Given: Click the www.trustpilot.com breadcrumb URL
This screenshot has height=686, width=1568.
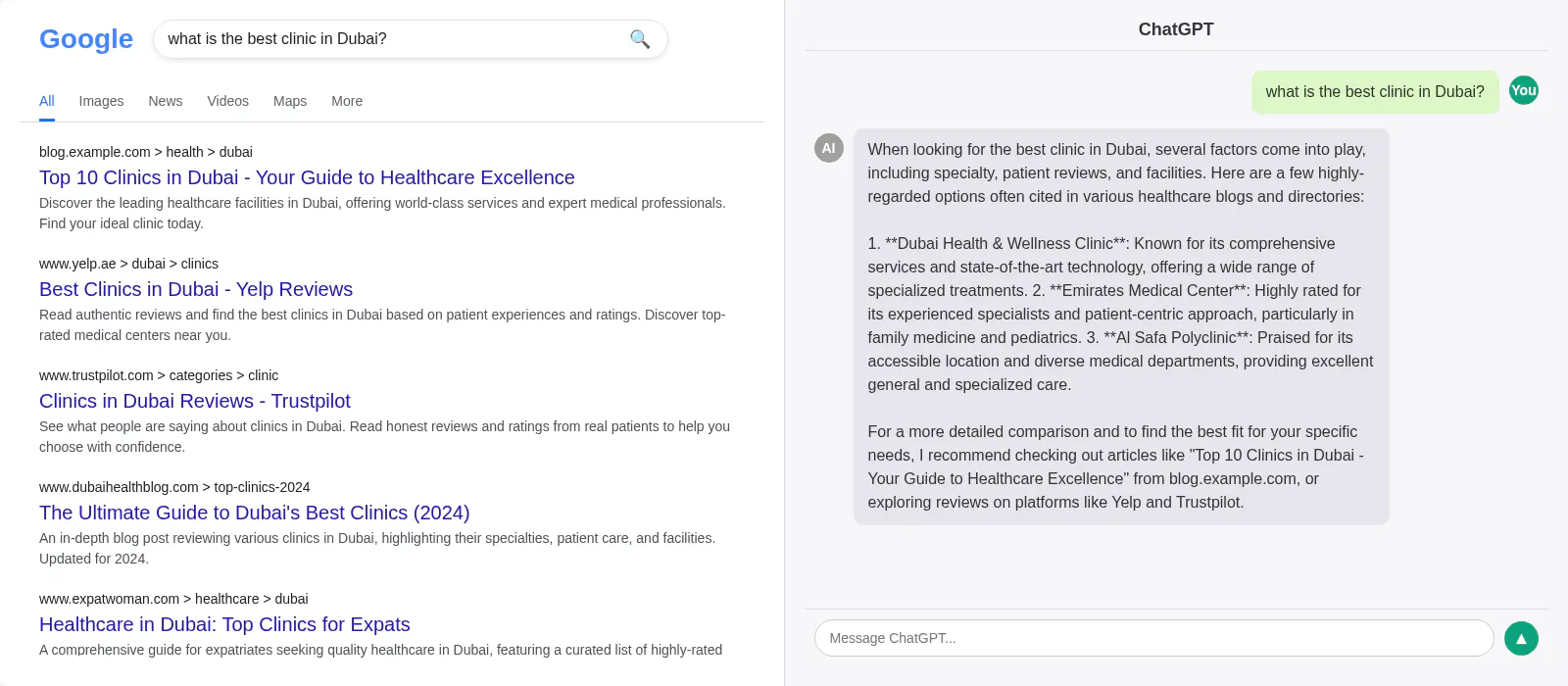Looking at the screenshot, I should [159, 375].
